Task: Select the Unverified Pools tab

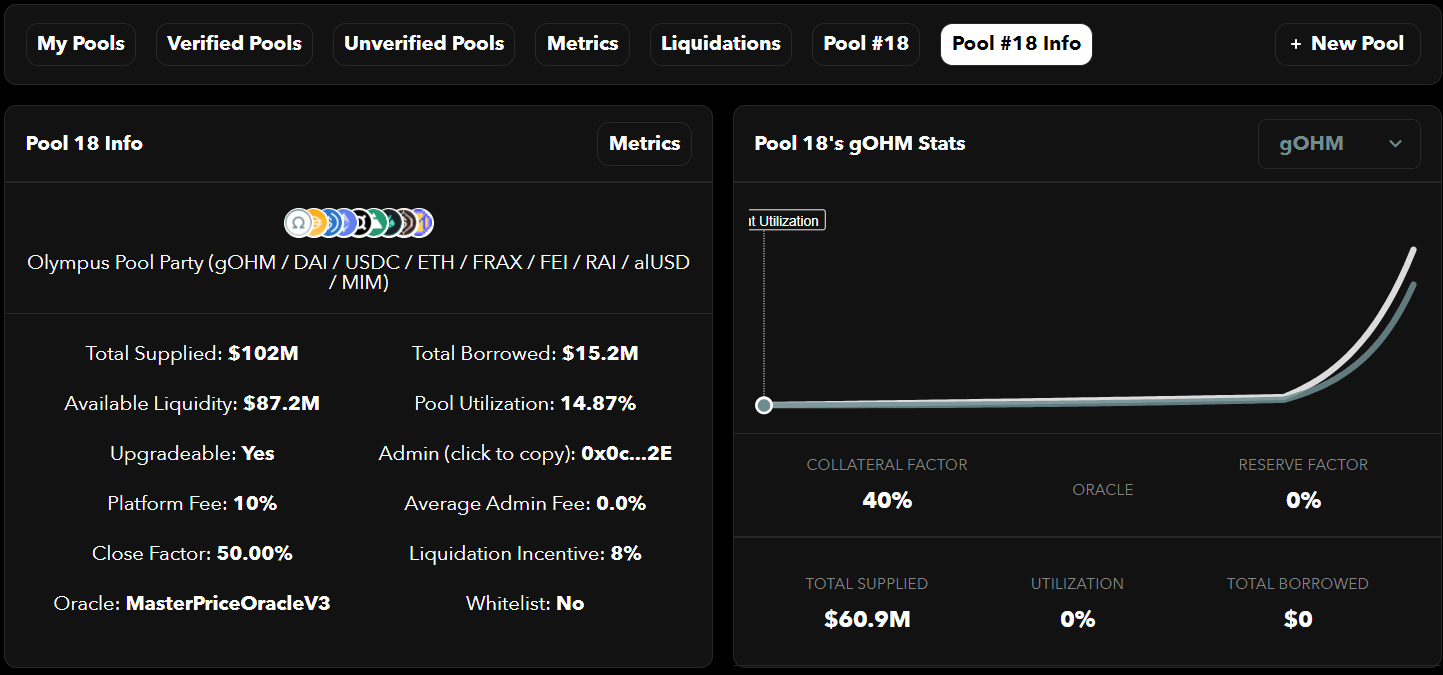Action: [x=424, y=44]
